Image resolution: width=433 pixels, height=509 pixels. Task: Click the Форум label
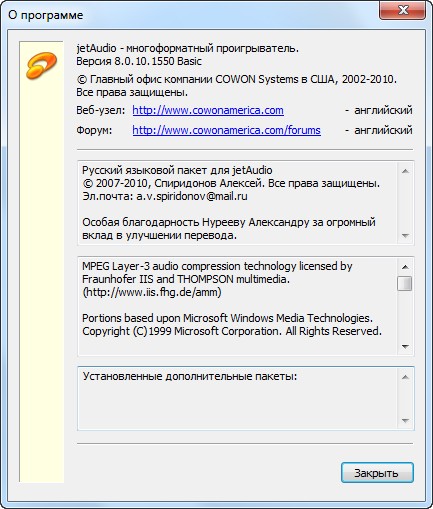pyautogui.click(x=94, y=130)
